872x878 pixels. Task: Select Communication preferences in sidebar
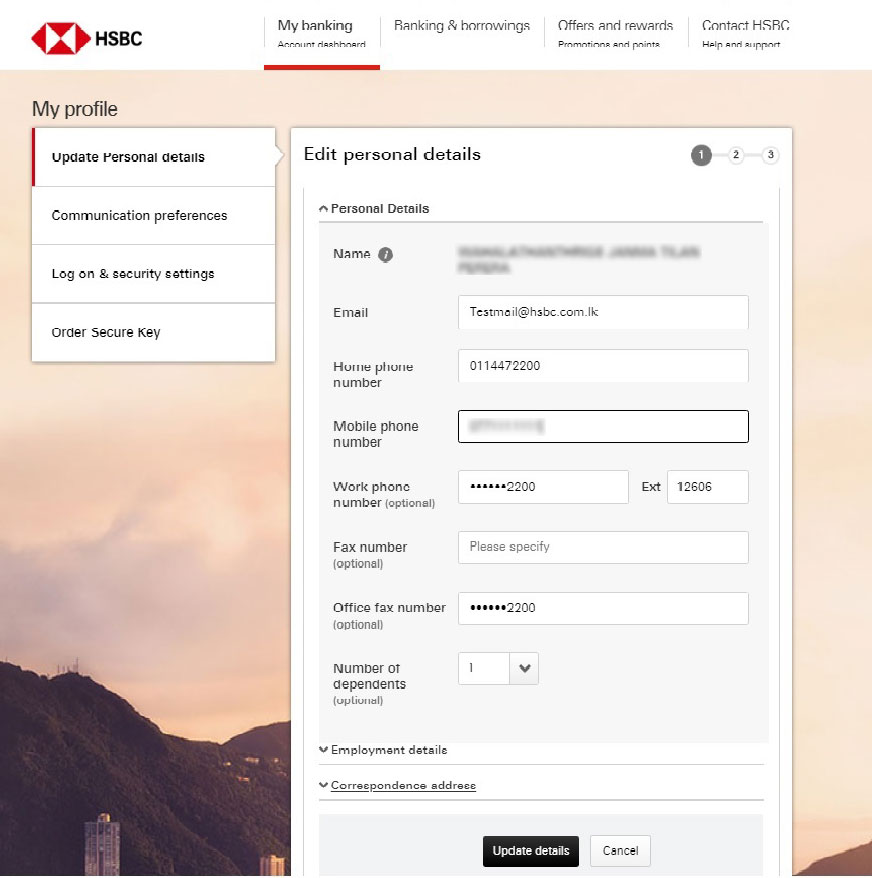153,216
